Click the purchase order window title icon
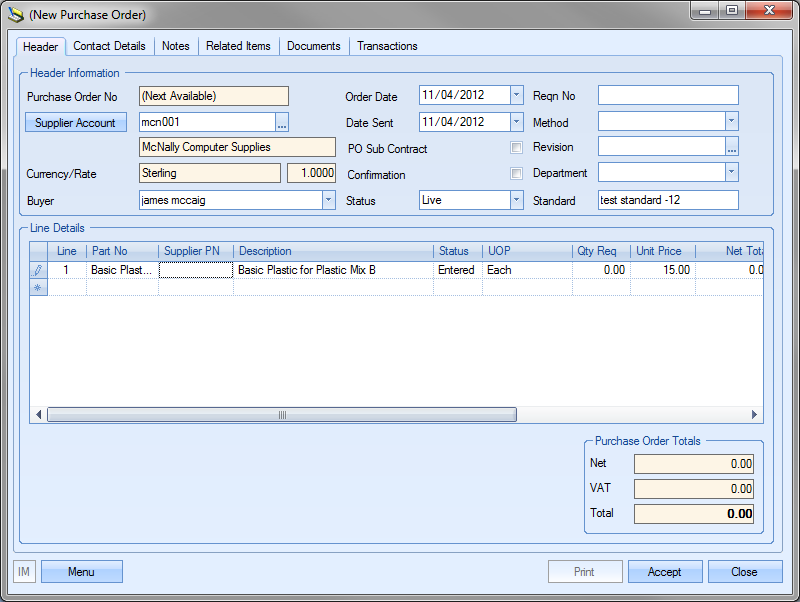 [15, 14]
